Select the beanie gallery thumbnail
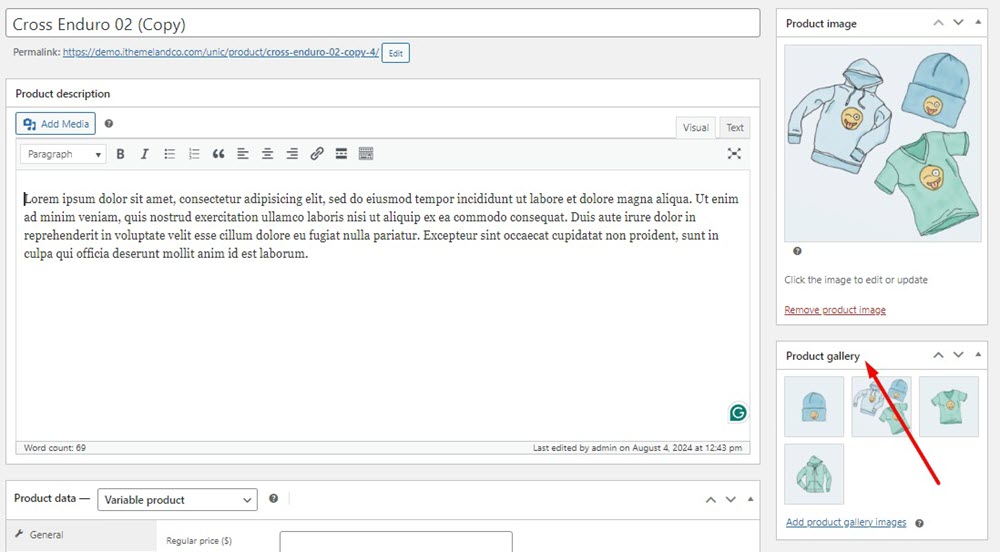The image size is (1000, 552). click(814, 407)
